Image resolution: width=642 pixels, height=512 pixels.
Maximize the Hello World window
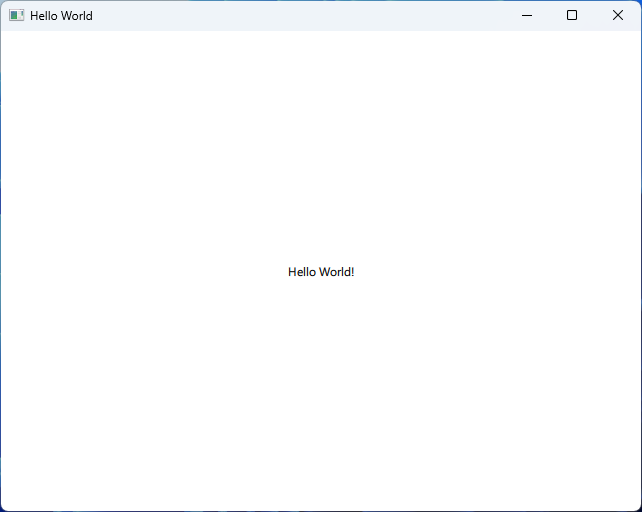coord(572,16)
